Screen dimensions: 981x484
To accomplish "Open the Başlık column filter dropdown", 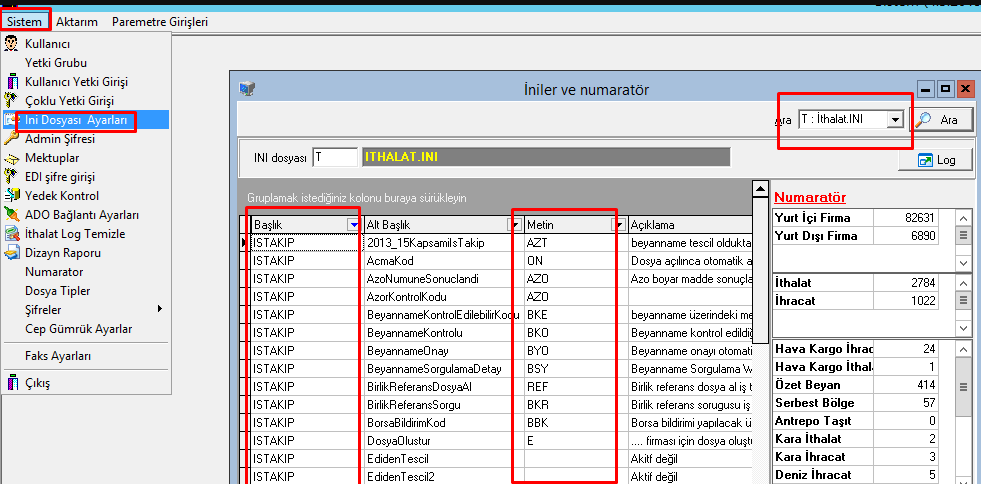I will pos(353,225).
